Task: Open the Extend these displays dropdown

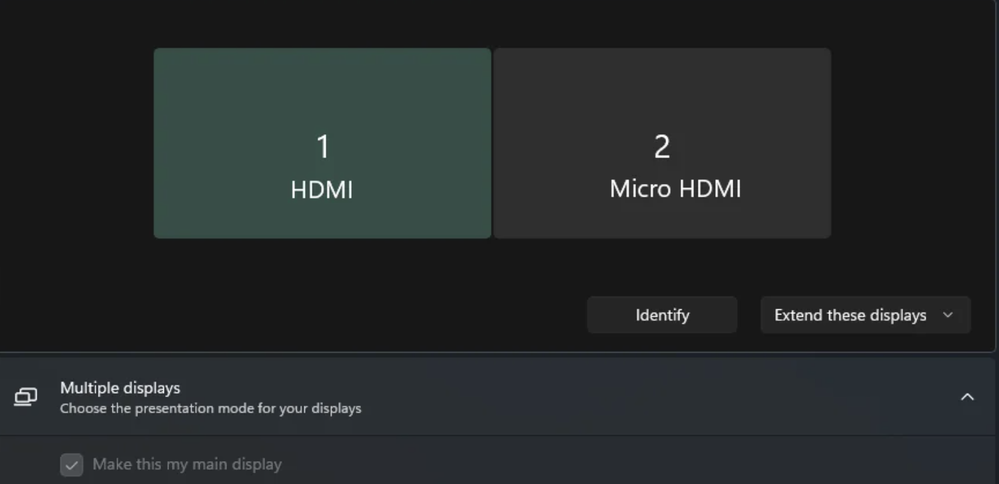Action: click(865, 315)
